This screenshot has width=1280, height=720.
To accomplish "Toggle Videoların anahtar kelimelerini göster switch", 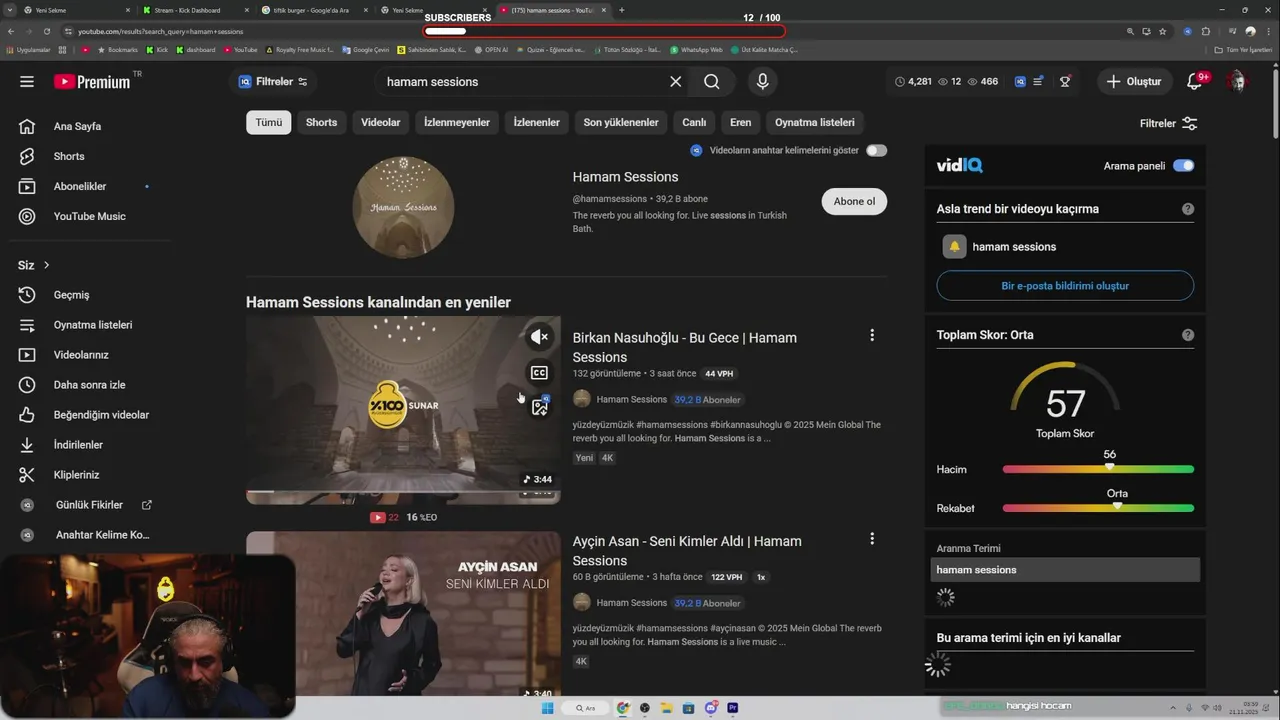I will pyautogui.click(x=876, y=150).
